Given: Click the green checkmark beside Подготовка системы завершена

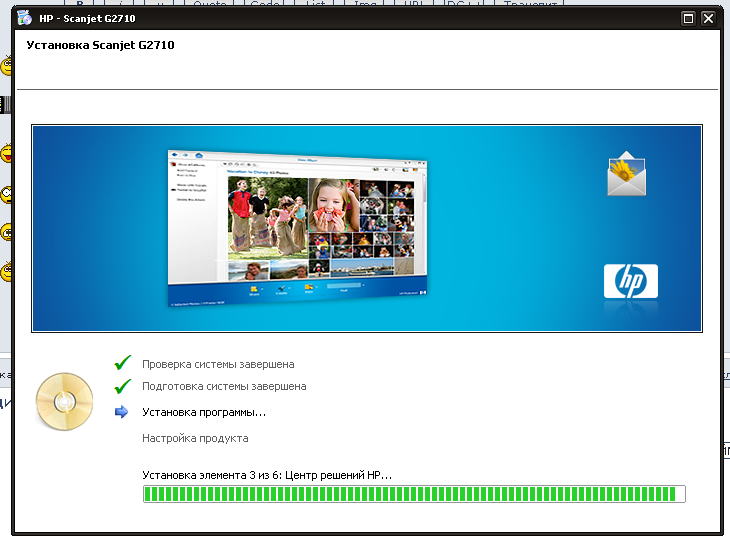Looking at the screenshot, I should pos(122,385).
